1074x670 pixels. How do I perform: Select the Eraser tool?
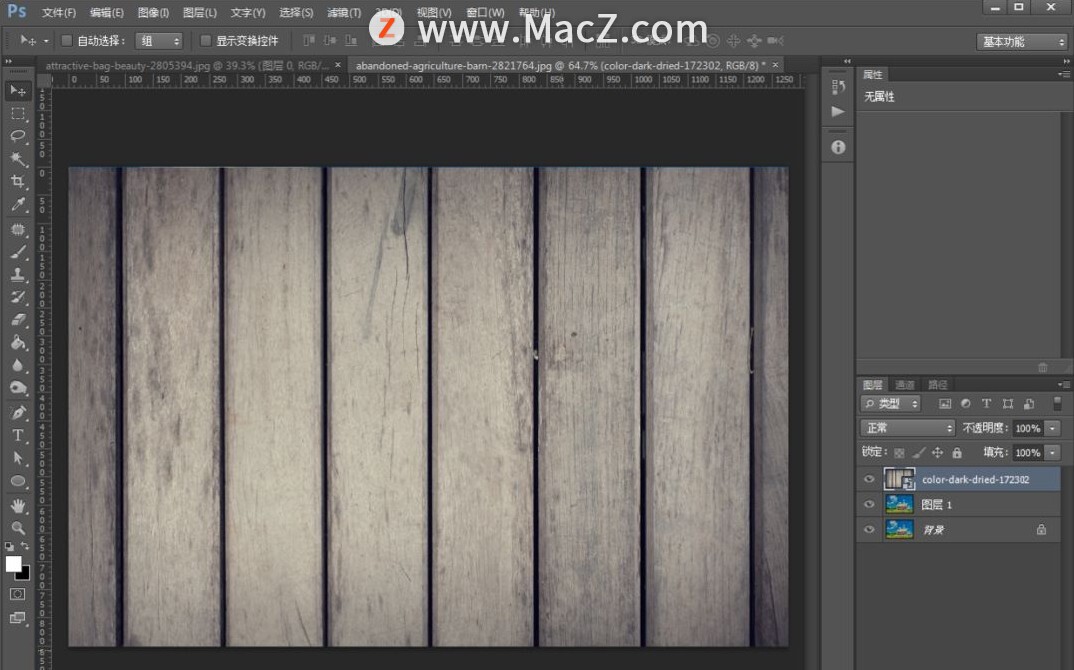[x=18, y=320]
